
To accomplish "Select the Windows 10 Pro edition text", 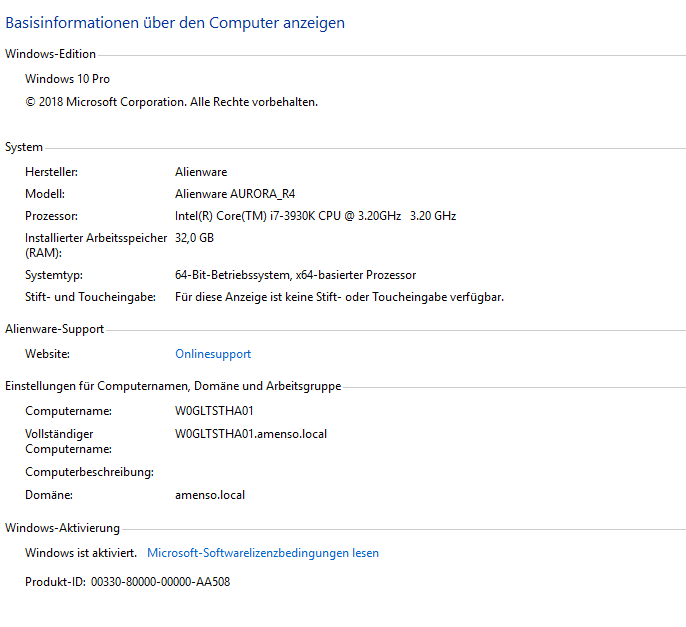I will tap(67, 79).
